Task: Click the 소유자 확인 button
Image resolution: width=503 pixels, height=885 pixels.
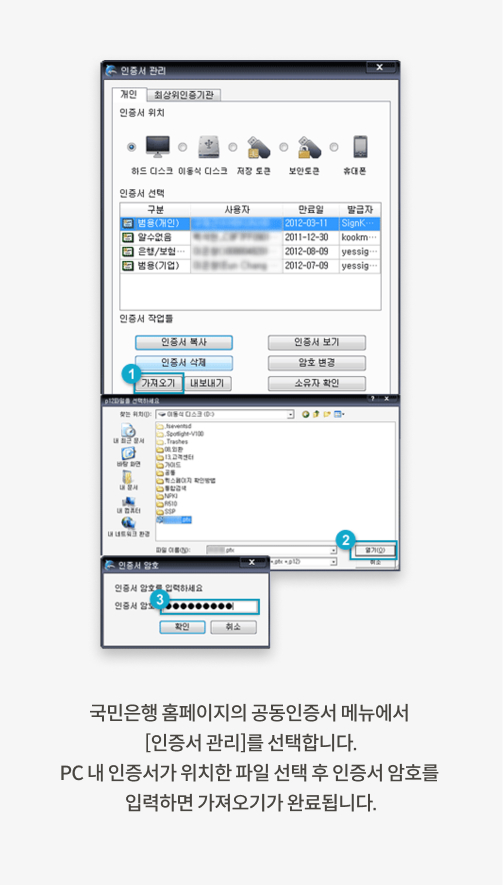Action: point(317,383)
